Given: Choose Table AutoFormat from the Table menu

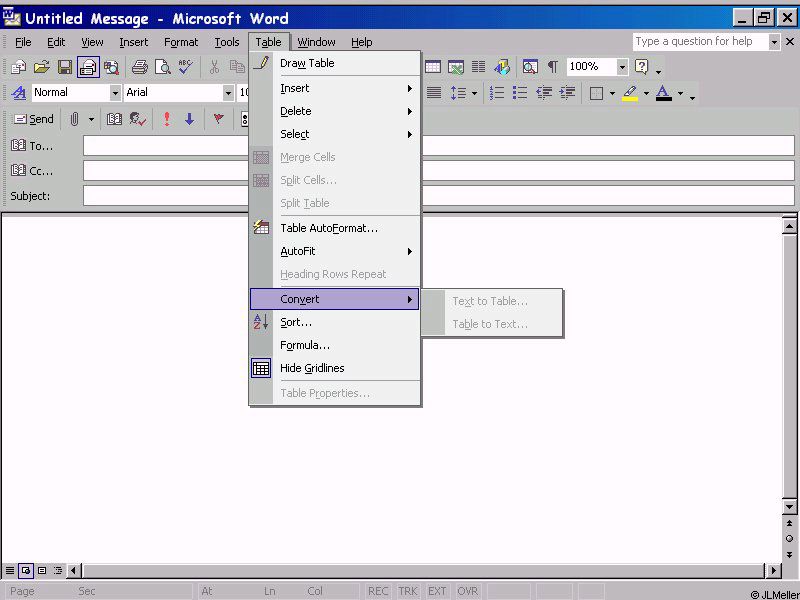Looking at the screenshot, I should coord(328,228).
